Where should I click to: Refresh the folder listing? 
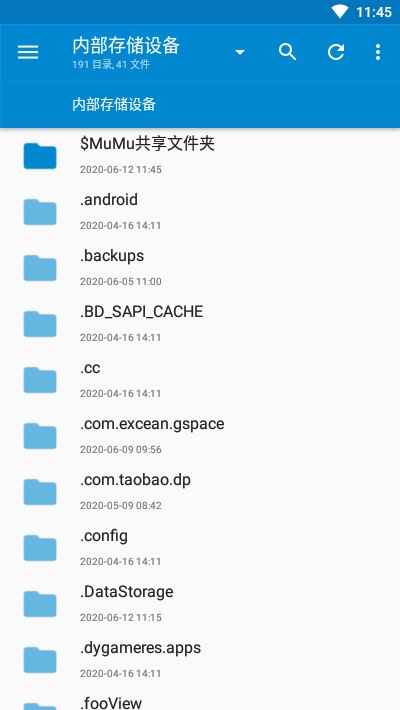336,52
